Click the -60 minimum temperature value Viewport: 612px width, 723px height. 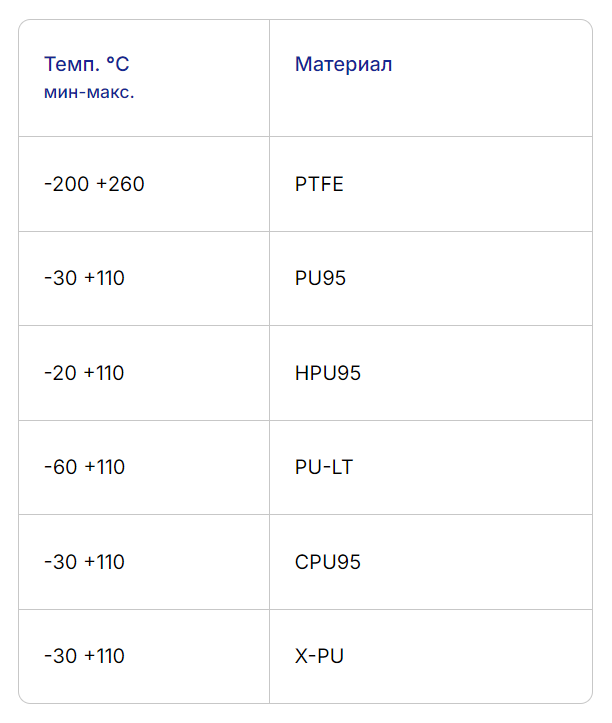click(x=61, y=467)
